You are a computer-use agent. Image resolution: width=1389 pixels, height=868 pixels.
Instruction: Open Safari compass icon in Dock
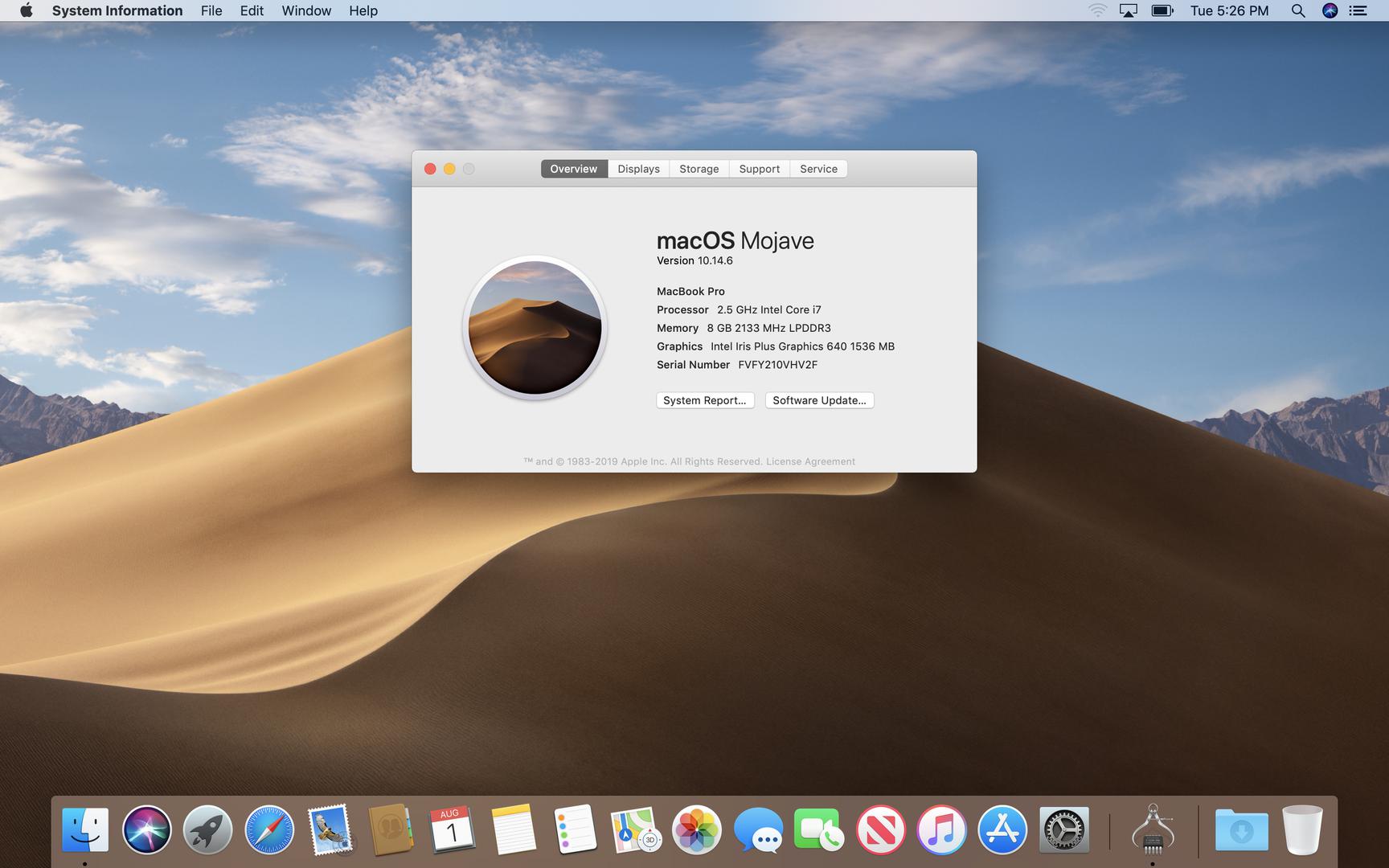pos(269,829)
